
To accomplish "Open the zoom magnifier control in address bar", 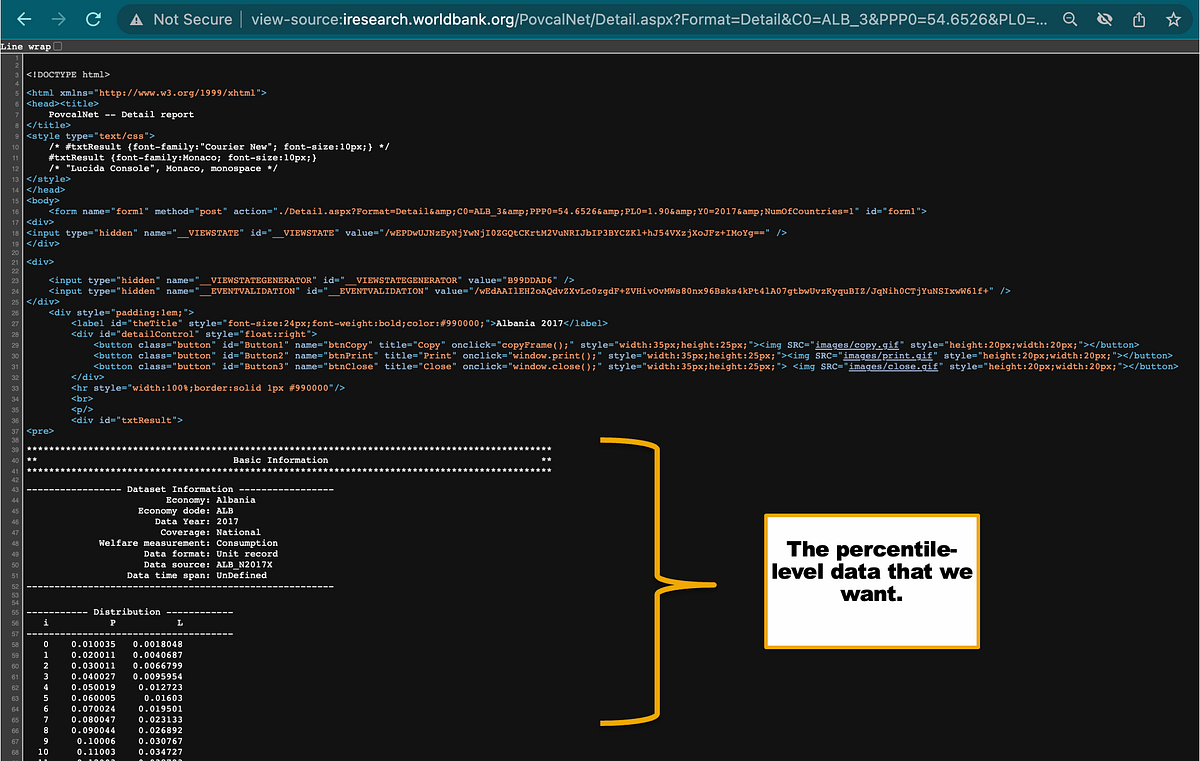I will click(x=1070, y=18).
